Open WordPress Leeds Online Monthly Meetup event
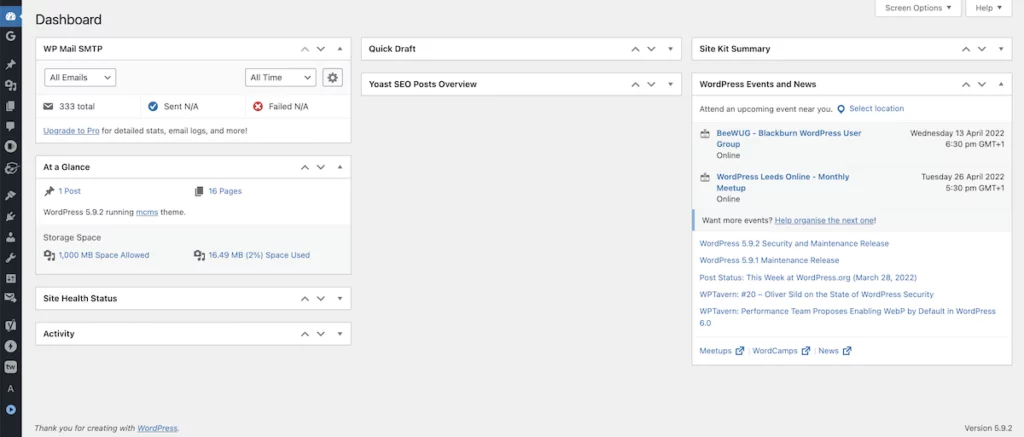The width and height of the screenshot is (1024, 437). pos(783,182)
